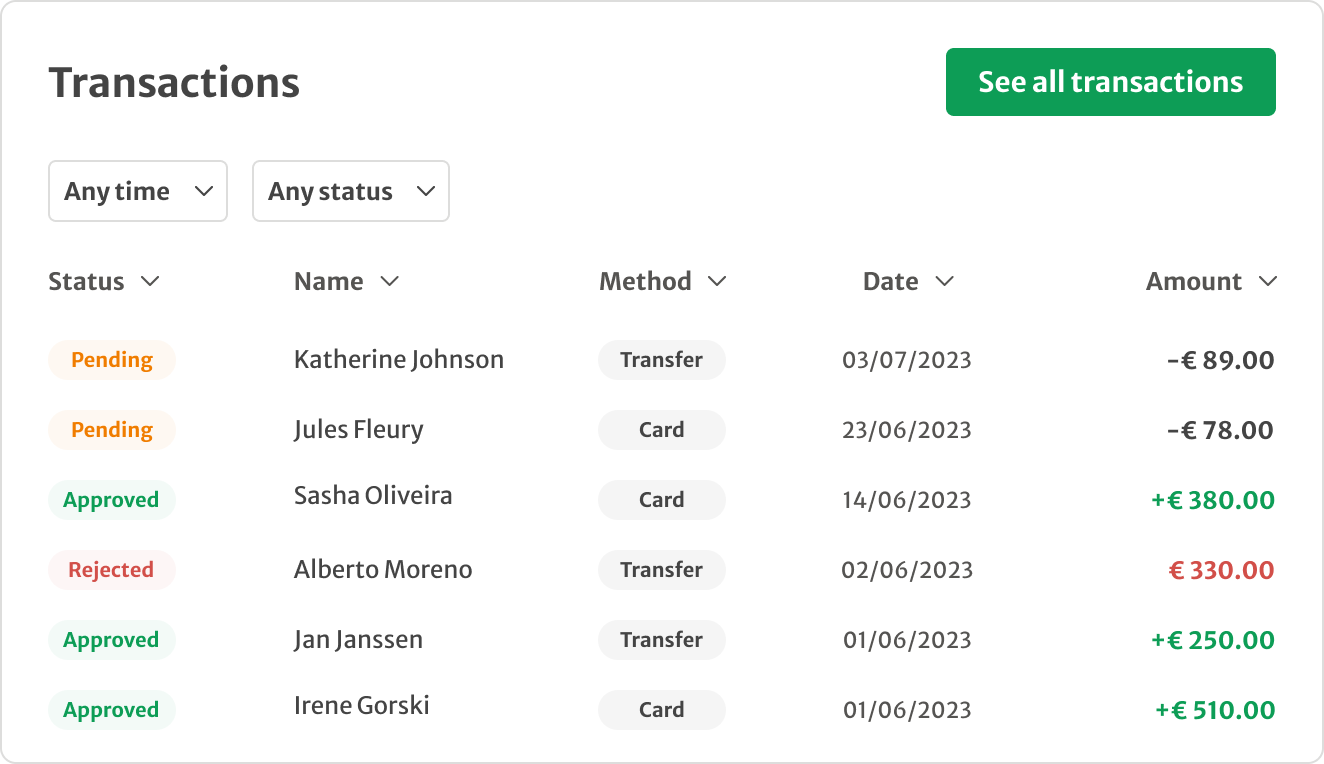The height and width of the screenshot is (764, 1324).
Task: Select the Rejected status badge
Action: coord(111,570)
